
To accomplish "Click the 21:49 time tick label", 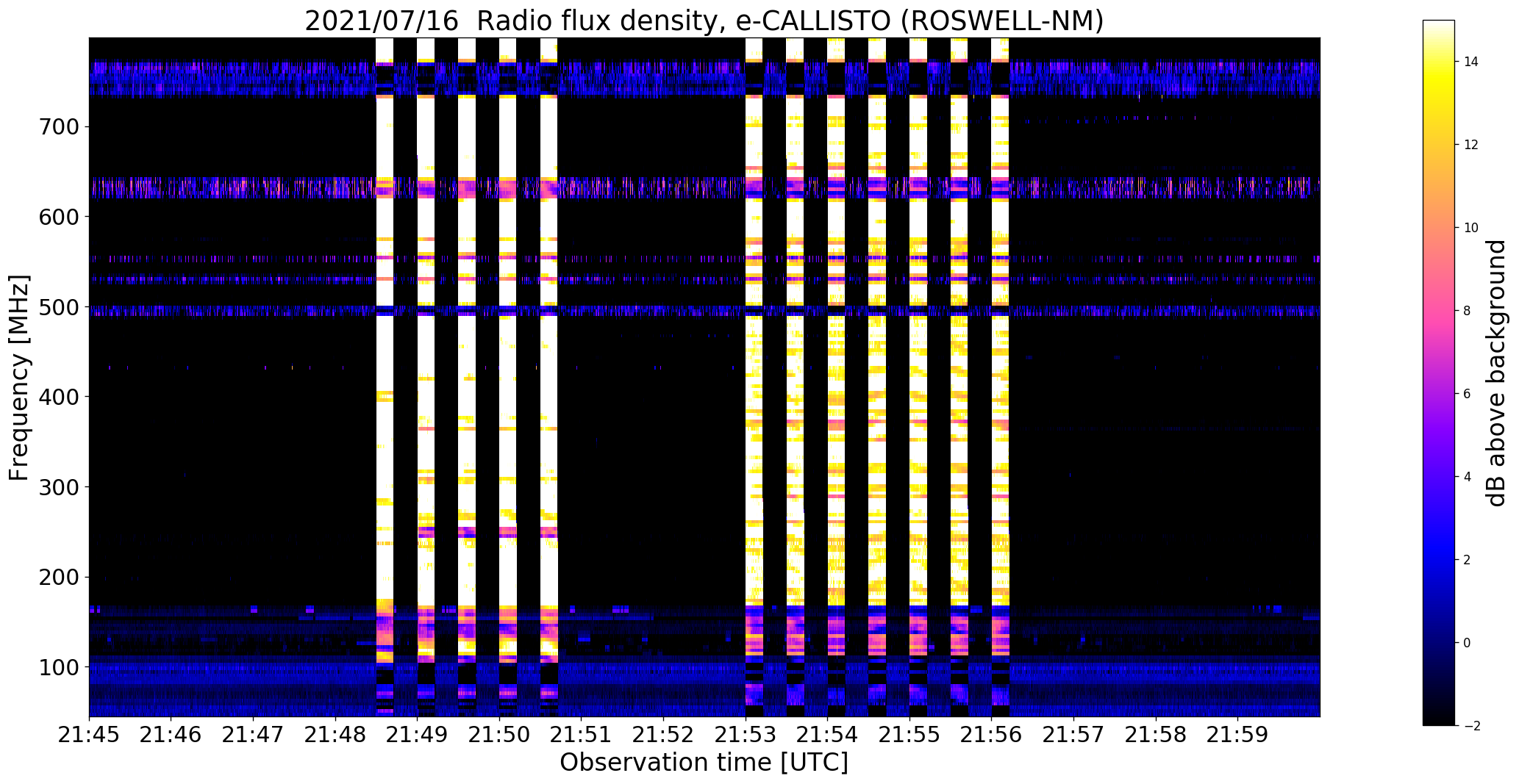I will (418, 734).
